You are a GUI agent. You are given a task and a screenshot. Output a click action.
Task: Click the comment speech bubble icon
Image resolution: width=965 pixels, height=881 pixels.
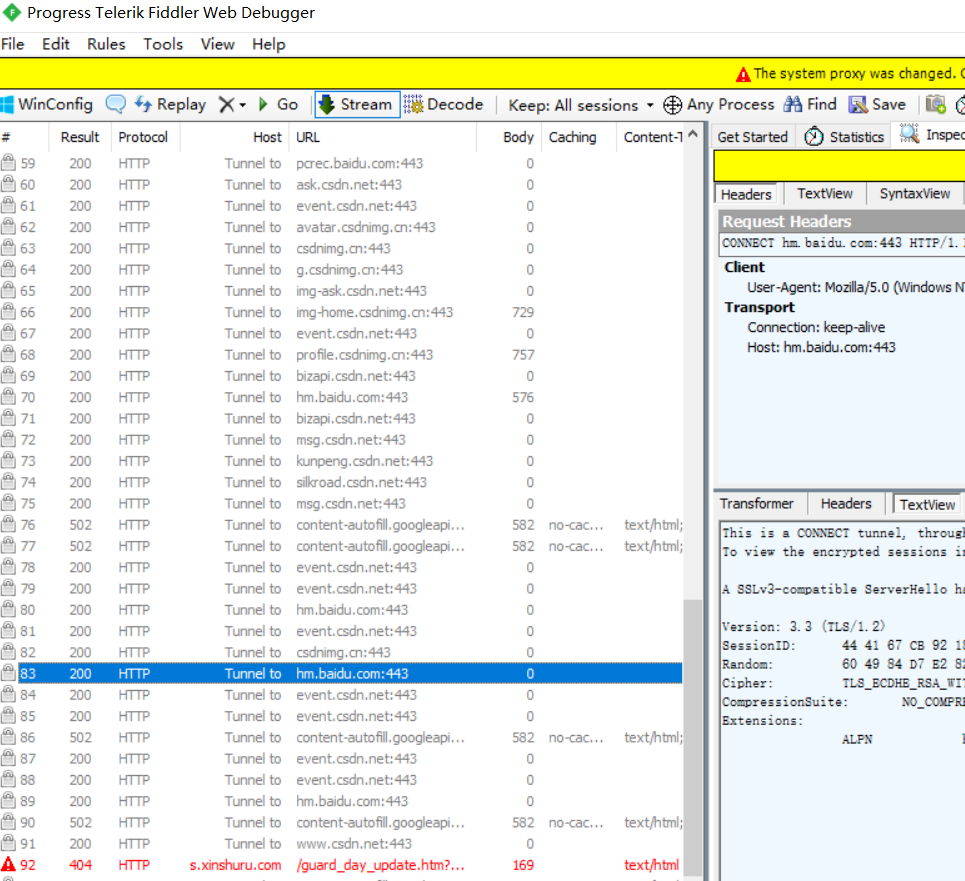pos(115,104)
